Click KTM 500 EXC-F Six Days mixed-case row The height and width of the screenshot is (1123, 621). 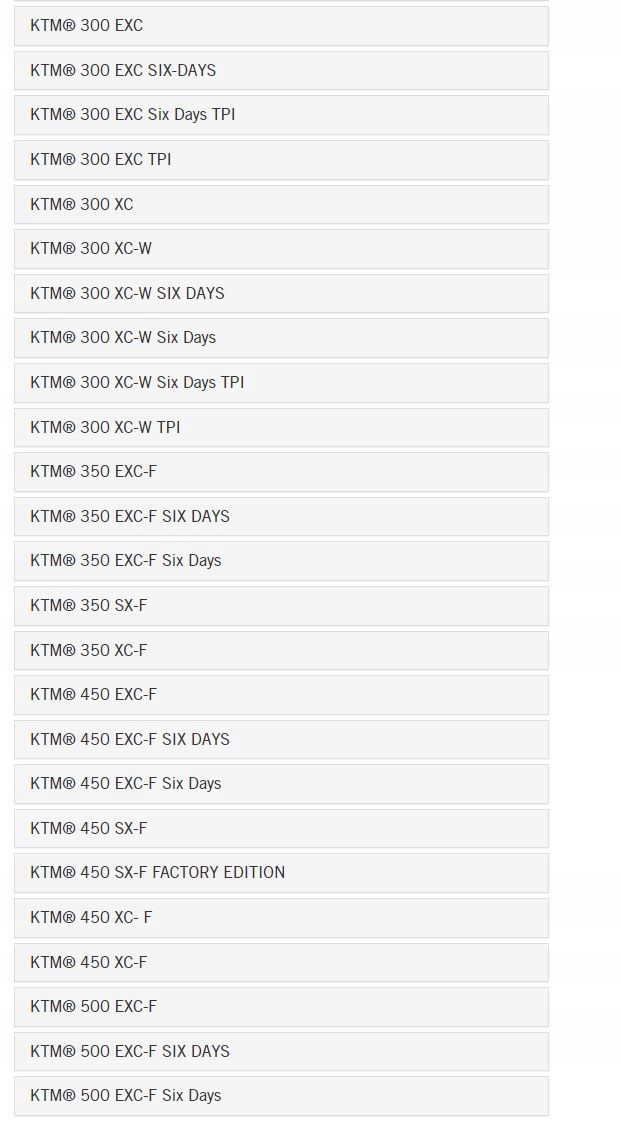click(x=281, y=1096)
